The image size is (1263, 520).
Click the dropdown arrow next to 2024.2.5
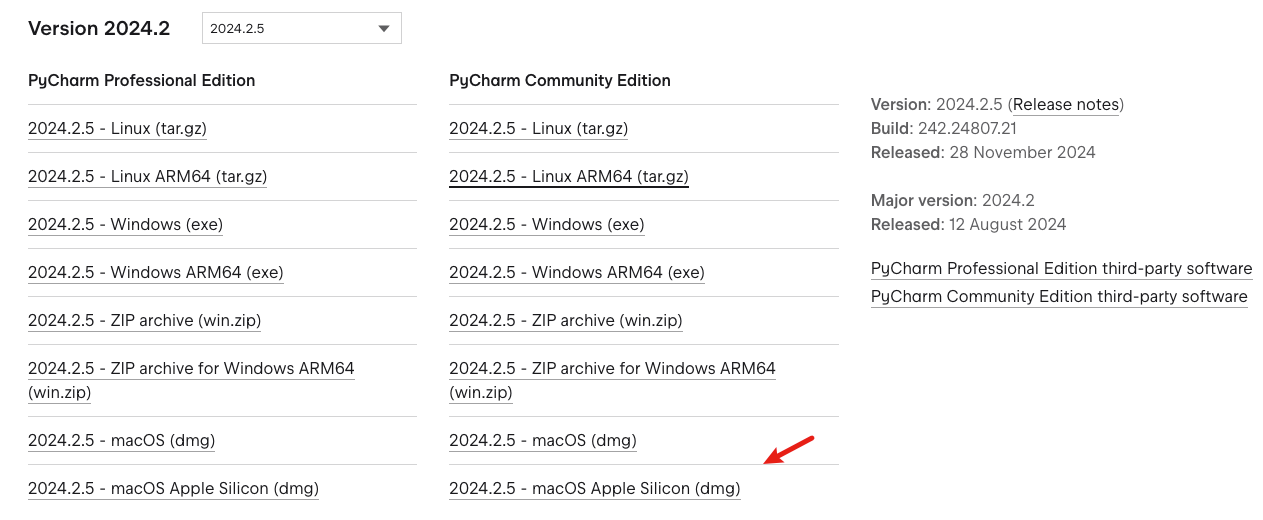coord(384,29)
